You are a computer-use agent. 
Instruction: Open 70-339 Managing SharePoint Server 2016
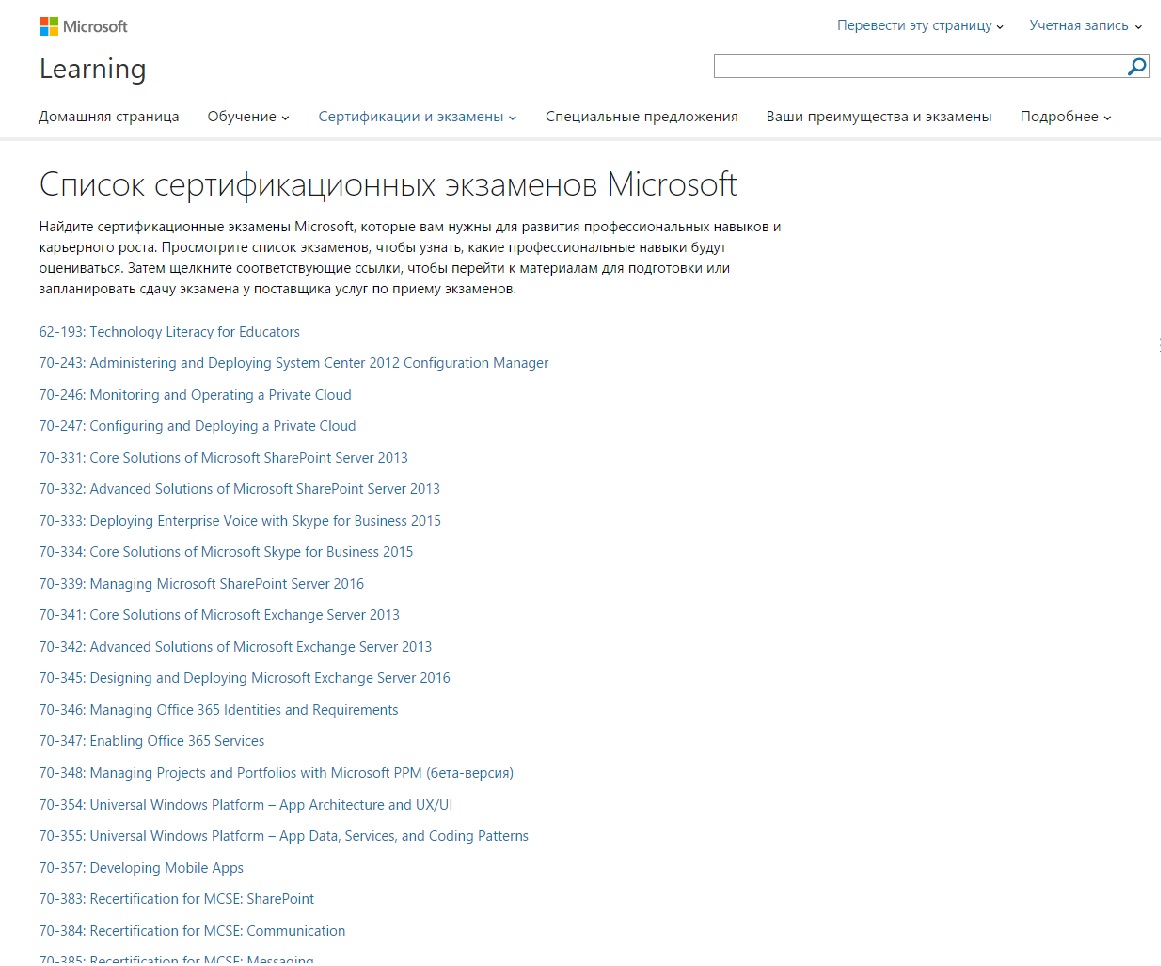tap(201, 583)
